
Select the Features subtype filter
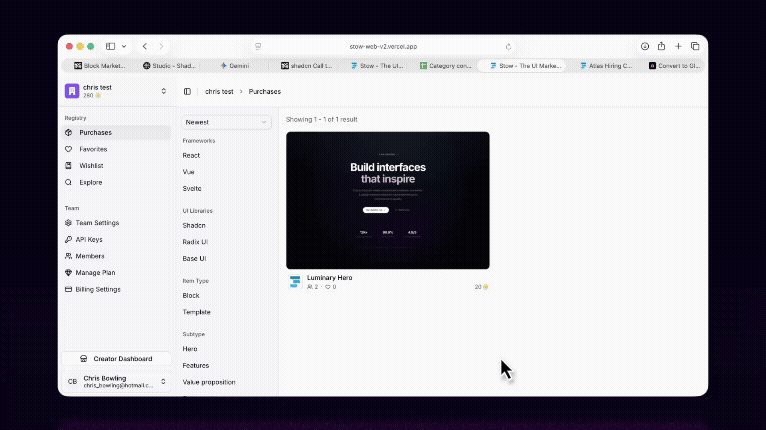point(195,366)
